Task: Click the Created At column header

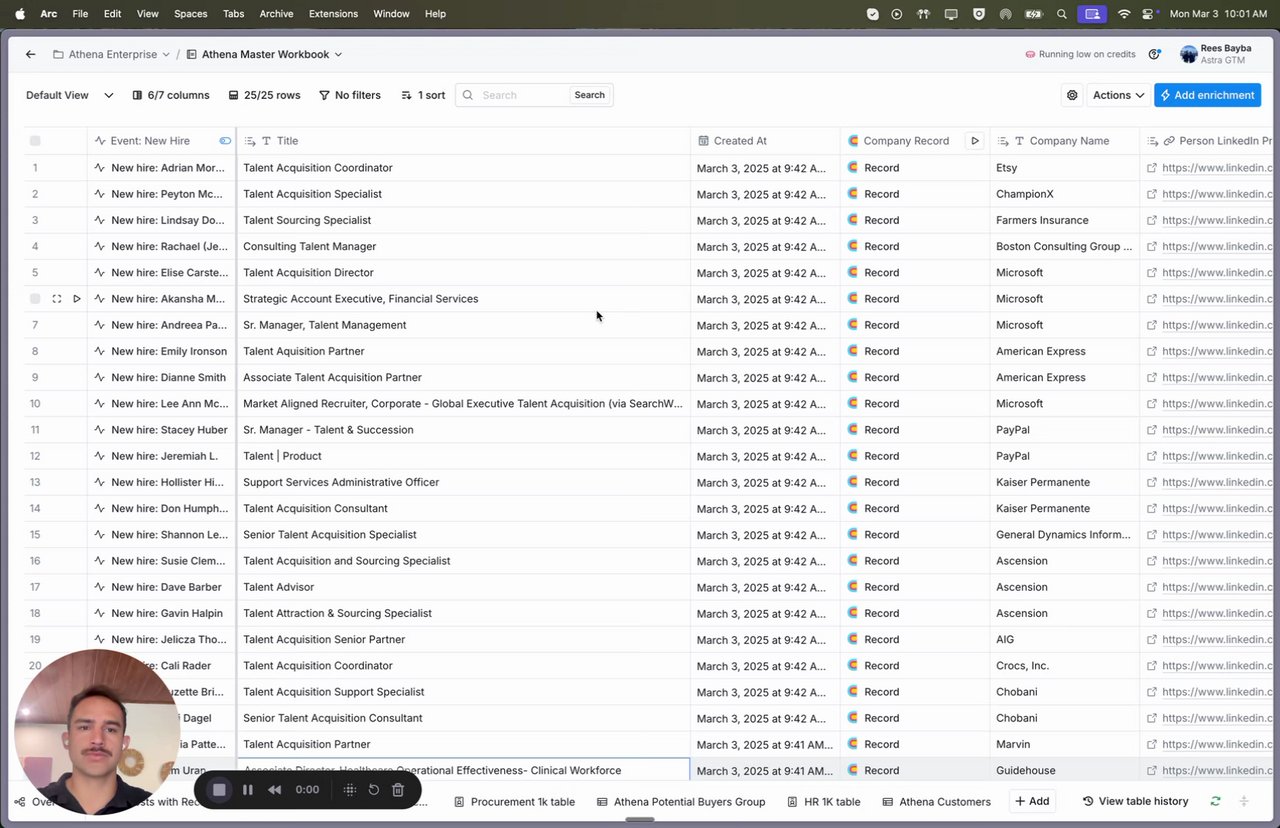Action: pyautogui.click(x=765, y=141)
